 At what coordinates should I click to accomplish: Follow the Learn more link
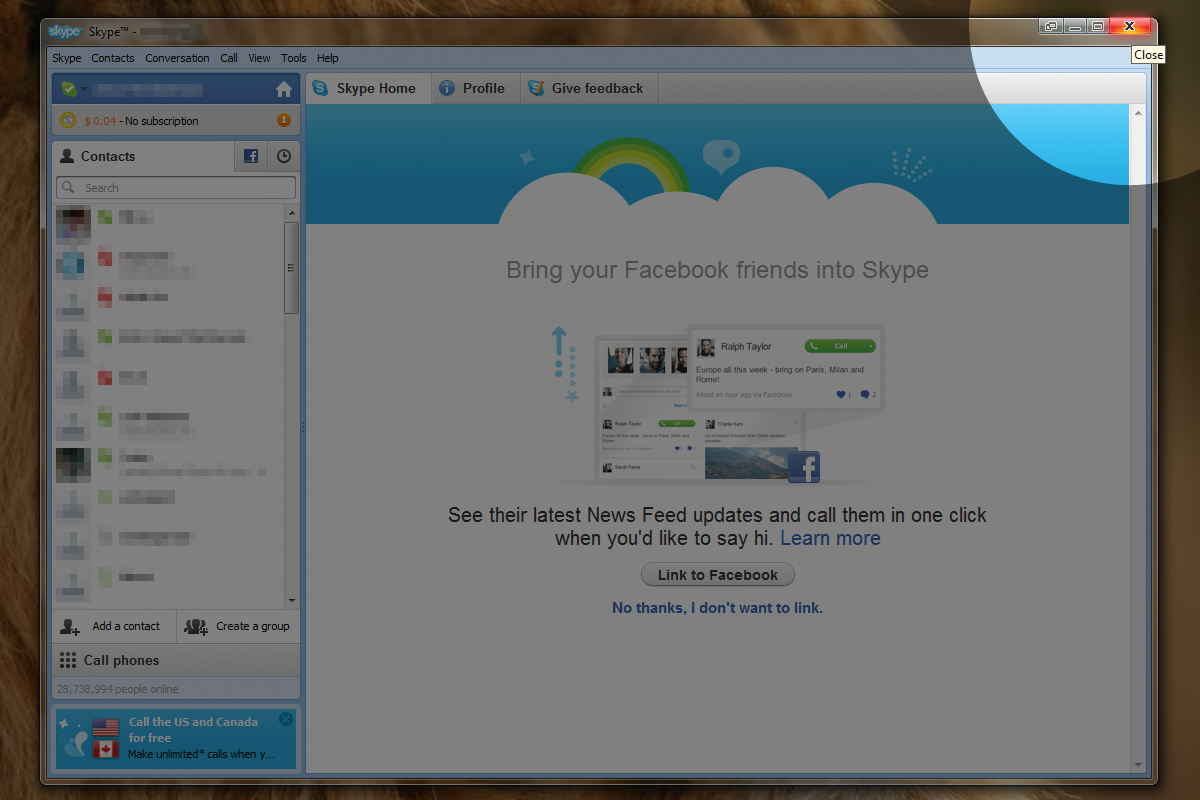tap(830, 538)
